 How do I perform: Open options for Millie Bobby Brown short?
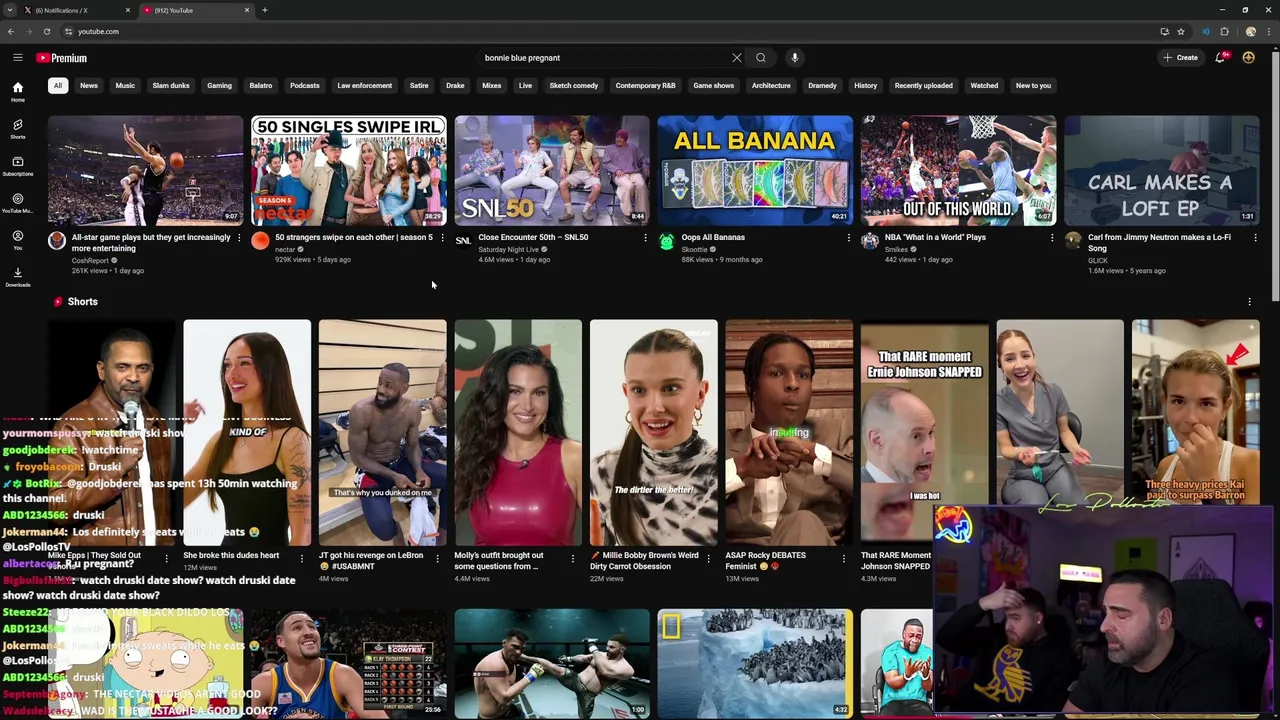[708, 558]
